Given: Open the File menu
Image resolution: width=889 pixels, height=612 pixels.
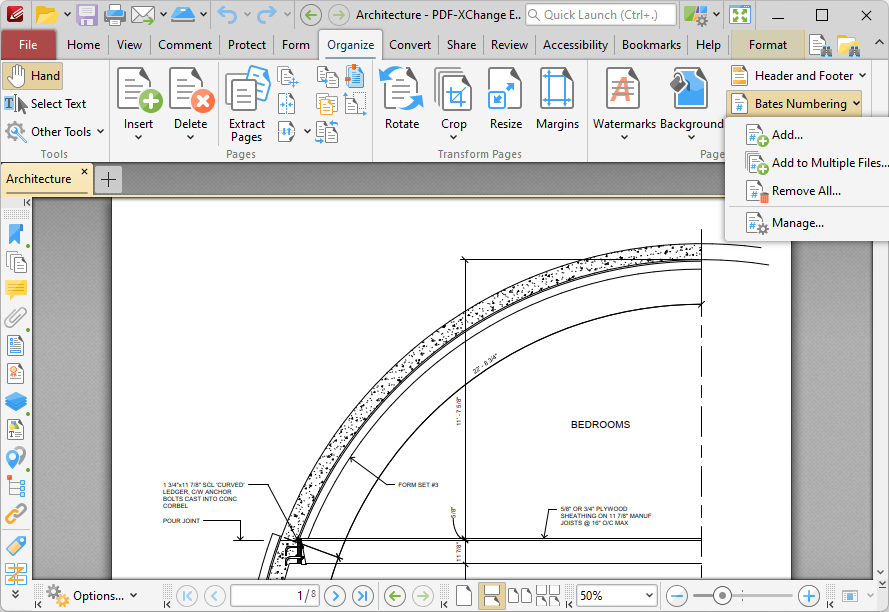Looking at the screenshot, I should [28, 45].
